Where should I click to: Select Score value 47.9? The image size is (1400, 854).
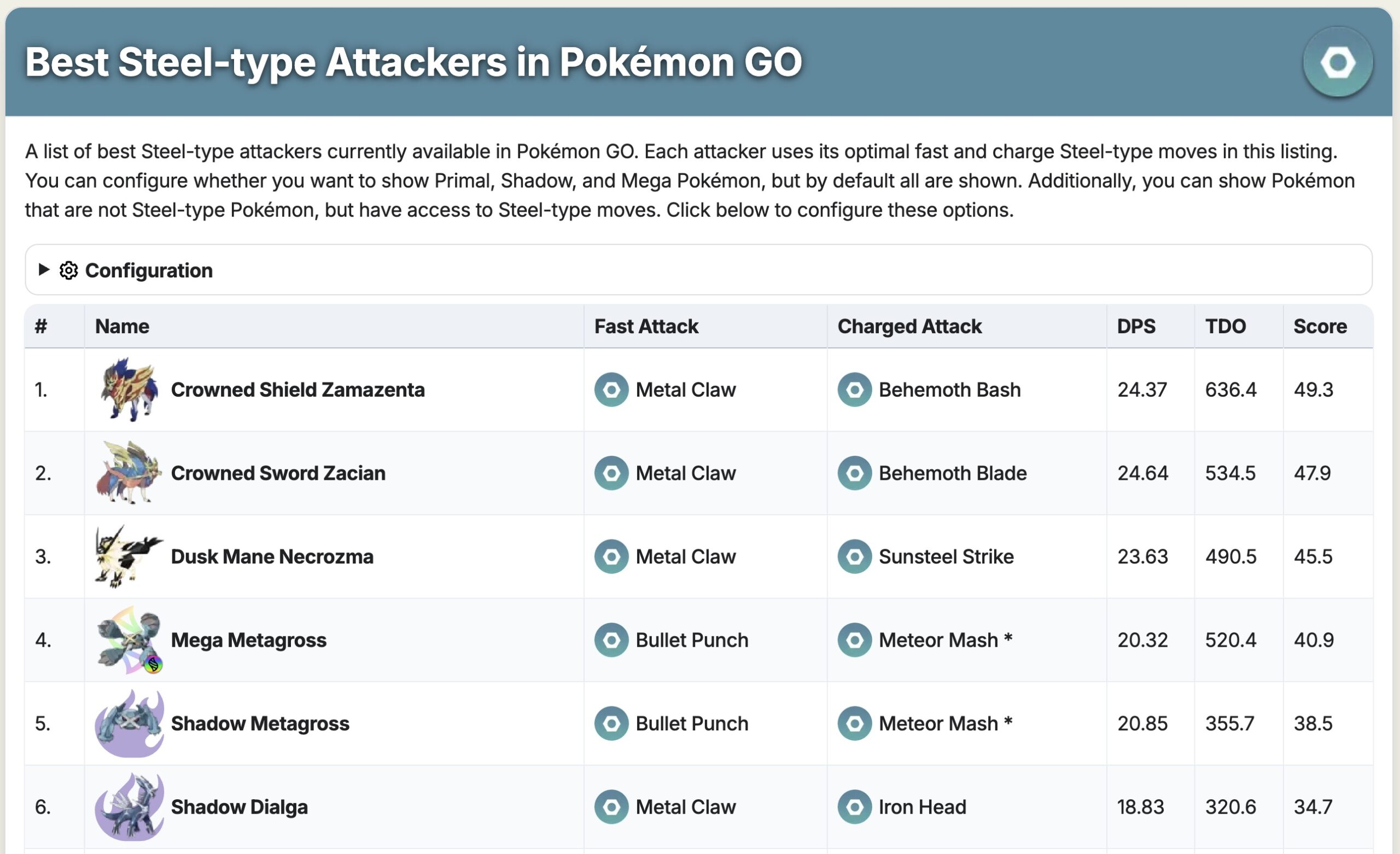pyautogui.click(x=1312, y=473)
